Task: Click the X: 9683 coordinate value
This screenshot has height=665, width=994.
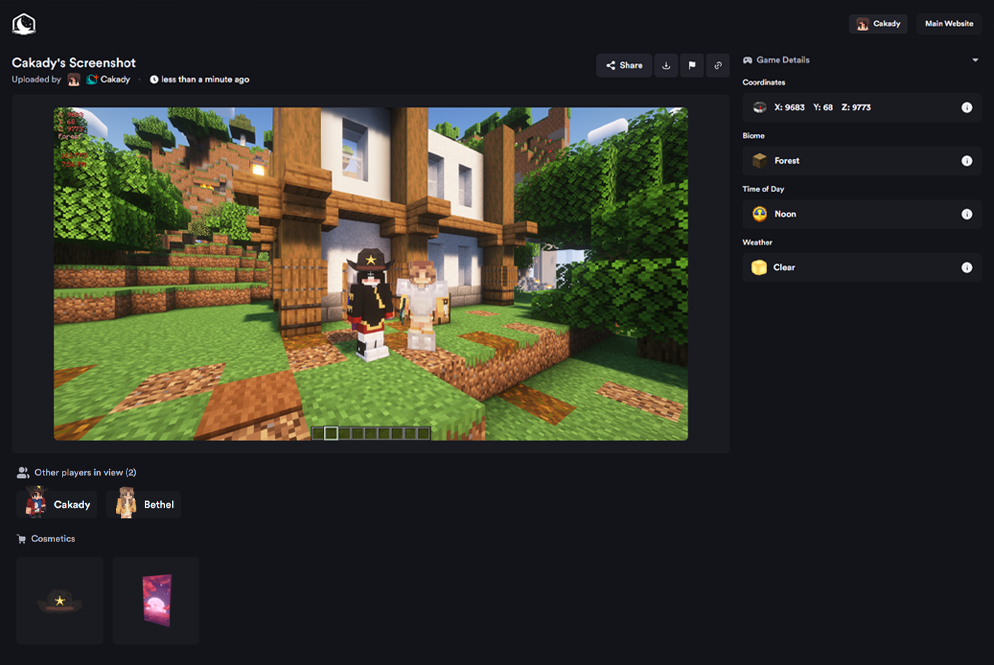Action: (789, 107)
